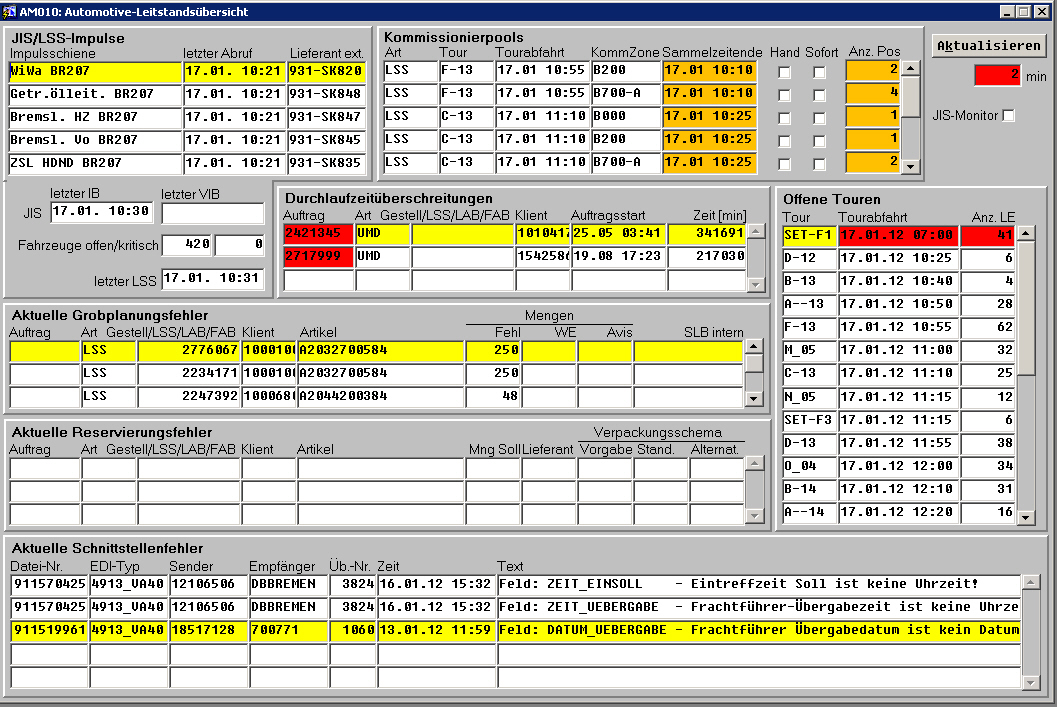Click up arrow in Aktuelle Grobplanungsfehler scrollbar
Screen dimensions: 1057x707
754,348
